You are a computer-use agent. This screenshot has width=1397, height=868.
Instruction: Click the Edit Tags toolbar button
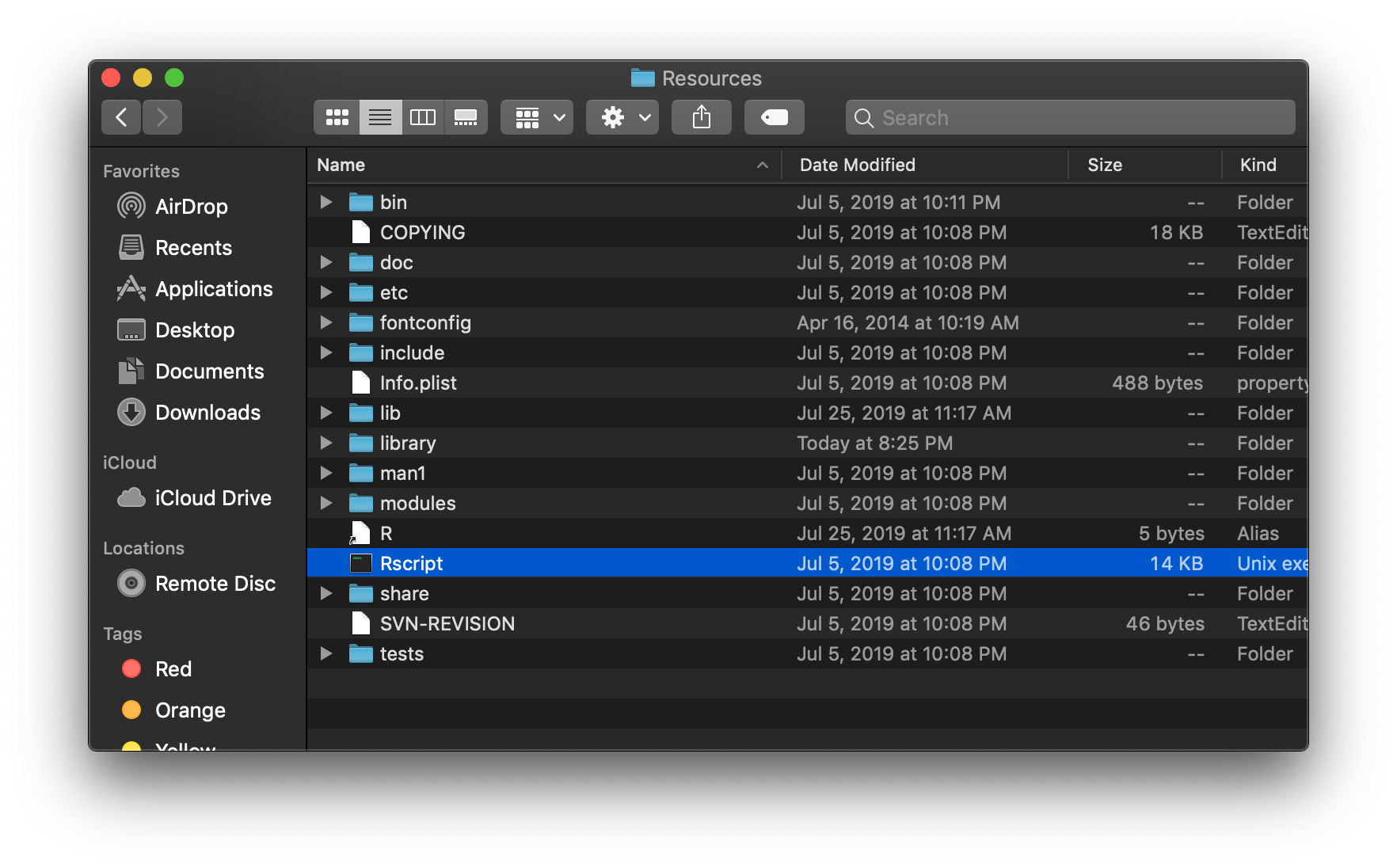click(x=774, y=117)
